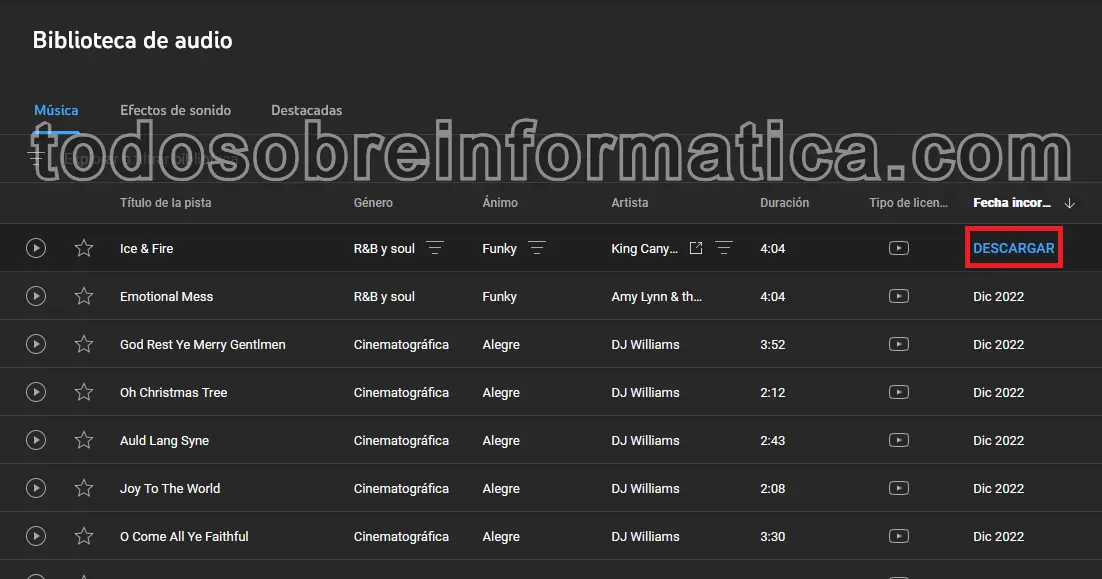Filter by Funky mood in first row
Screen dimensions: 1102x579
click(x=537, y=248)
